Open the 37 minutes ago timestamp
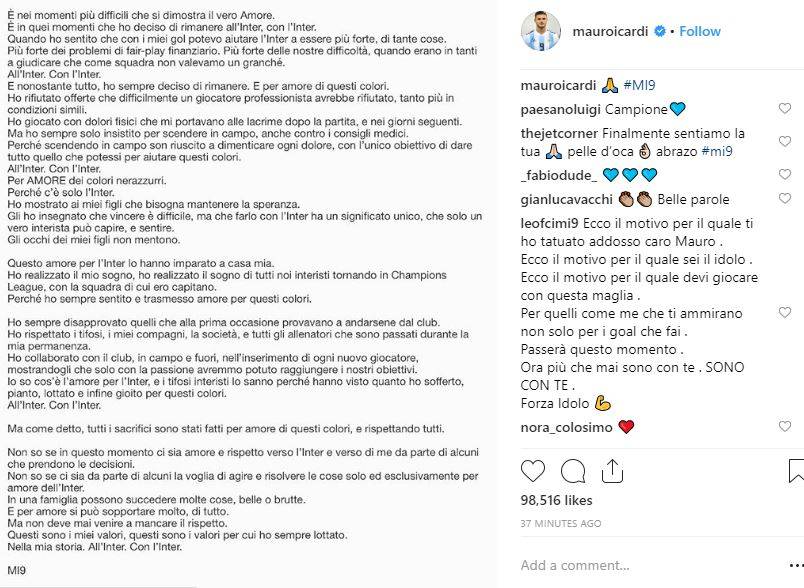This screenshot has width=804, height=588. pos(561,523)
